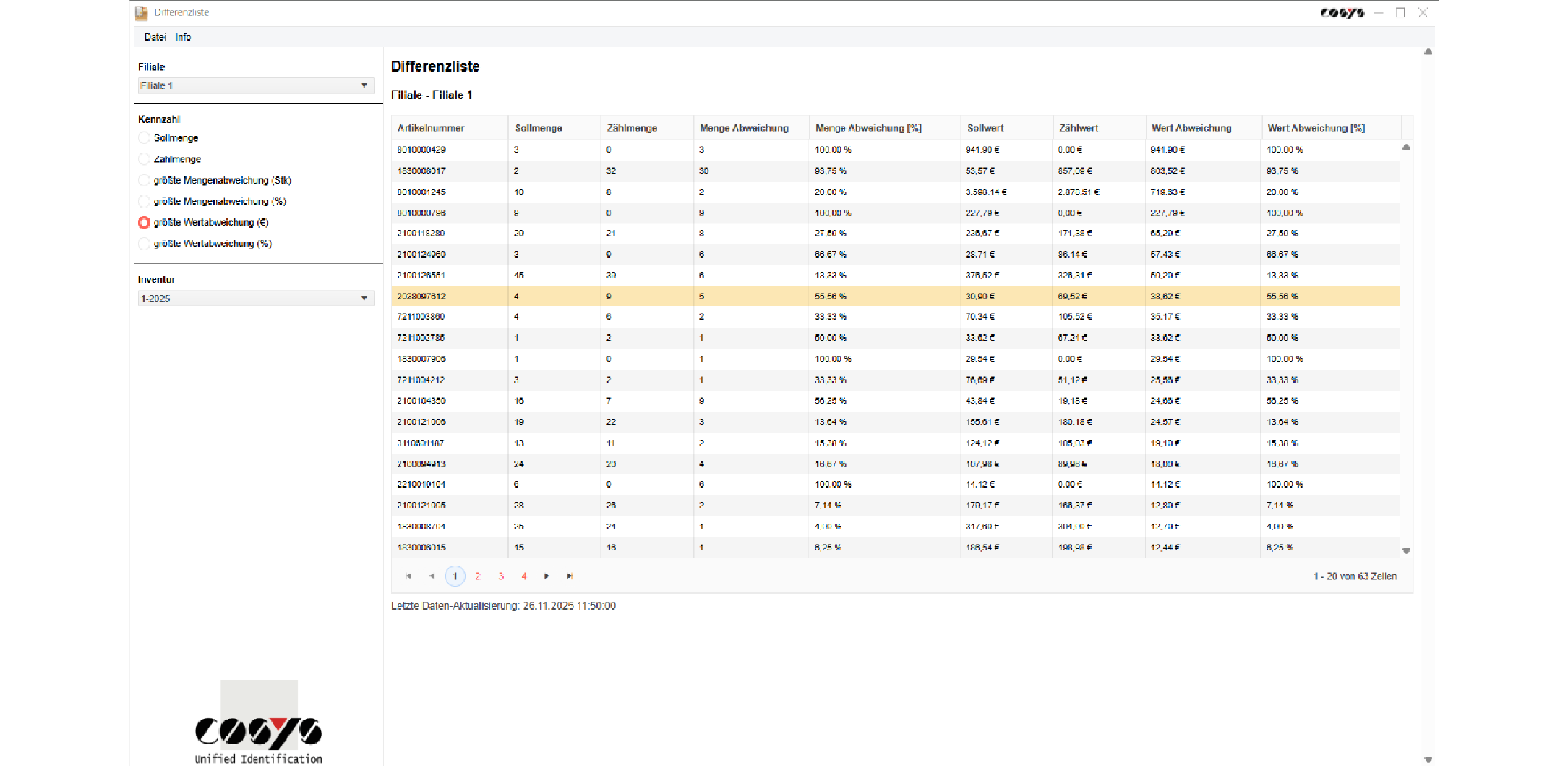Select the Zählmenge radio option
This screenshot has width=1568, height=766.
click(145, 159)
